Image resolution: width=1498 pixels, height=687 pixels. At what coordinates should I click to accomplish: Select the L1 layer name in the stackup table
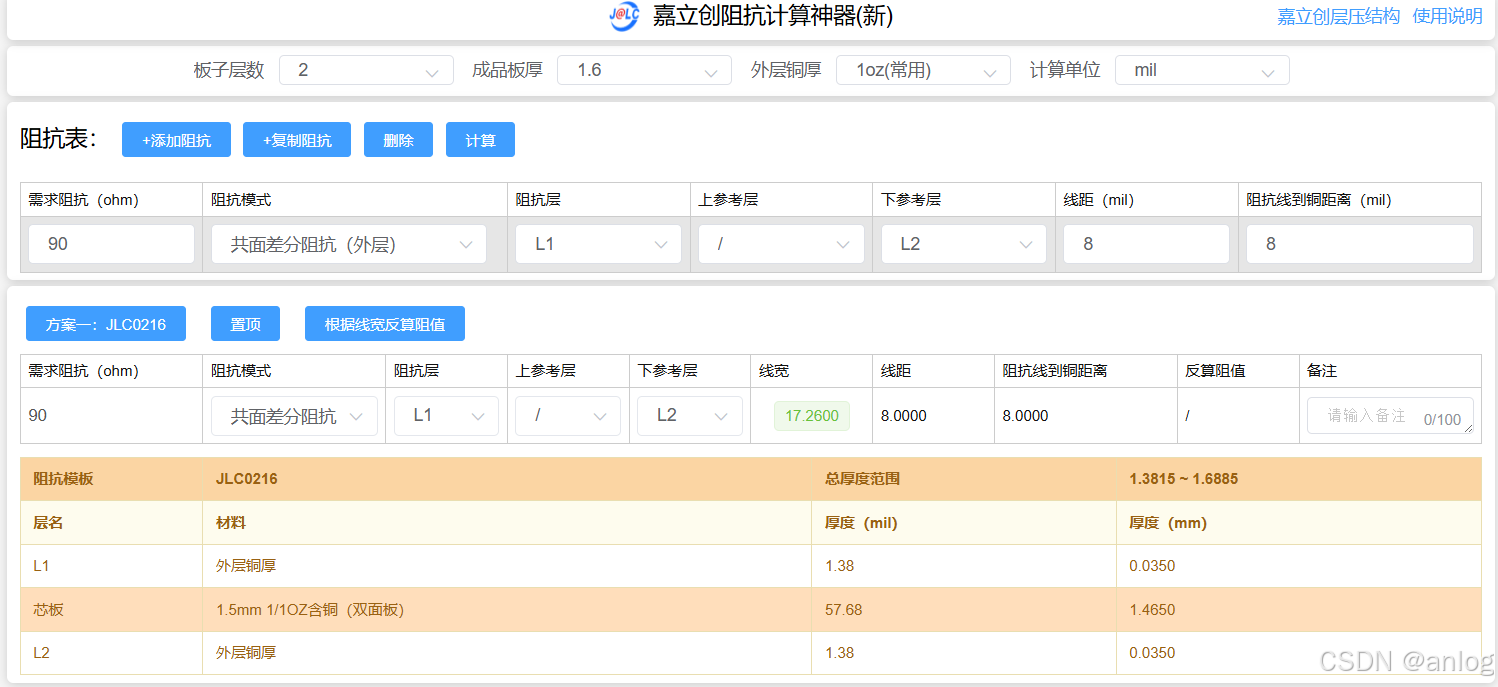point(41,566)
